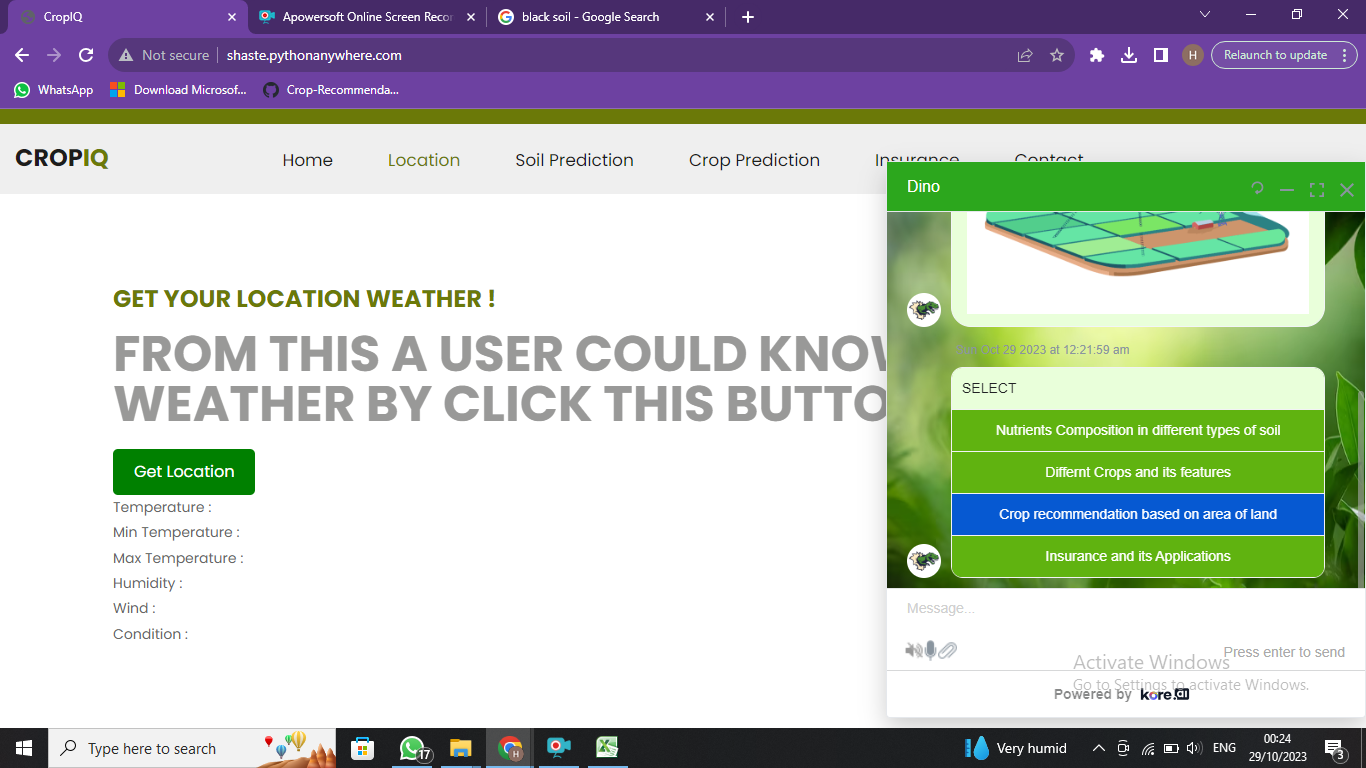This screenshot has height=768, width=1366.
Task: Switch to the Apowersoft Online Screen Recorder tab
Action: point(367,17)
